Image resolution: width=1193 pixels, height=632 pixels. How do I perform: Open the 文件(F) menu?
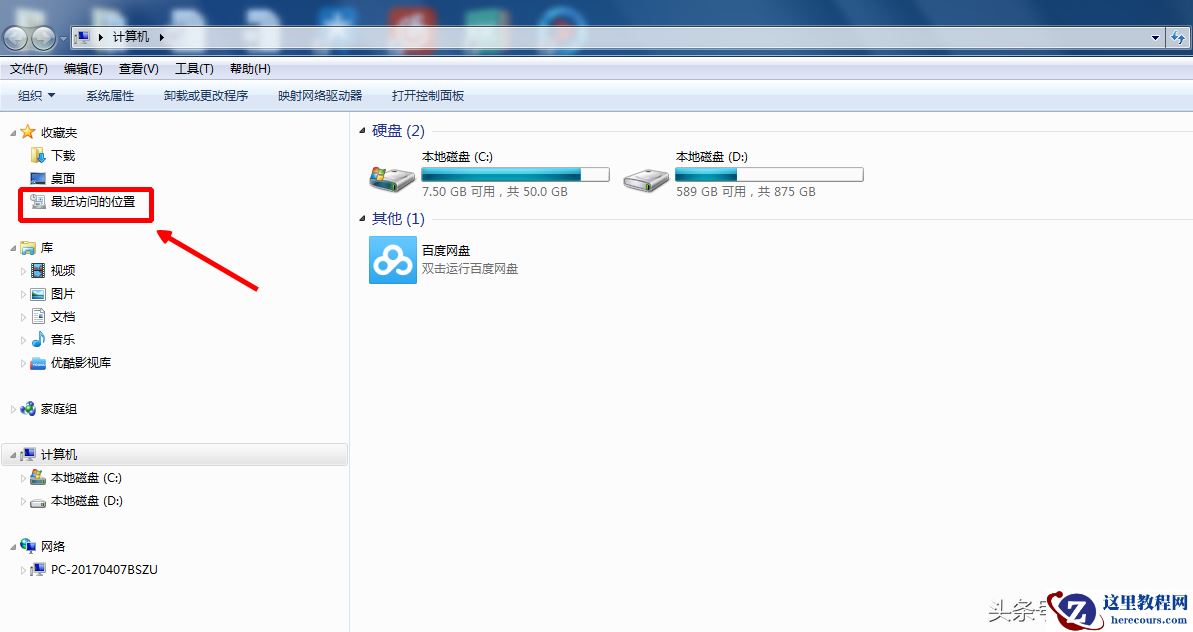(29, 68)
